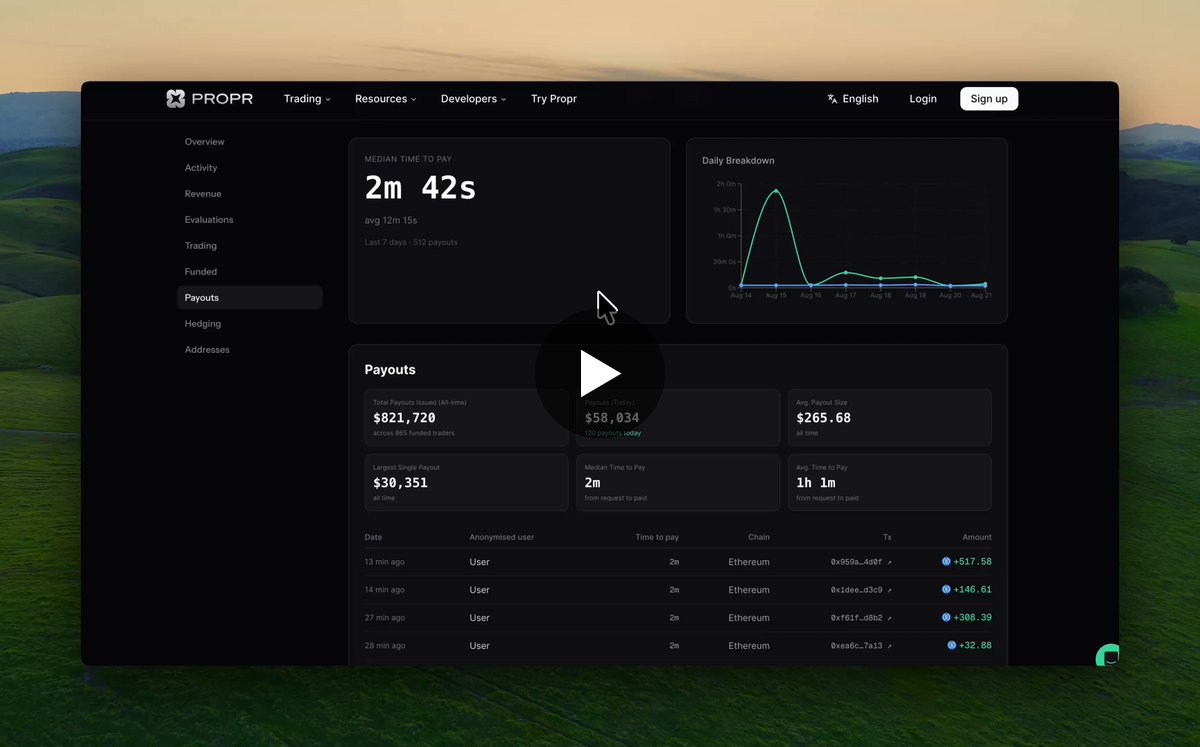Select Evaluations in the sidebar

(209, 220)
